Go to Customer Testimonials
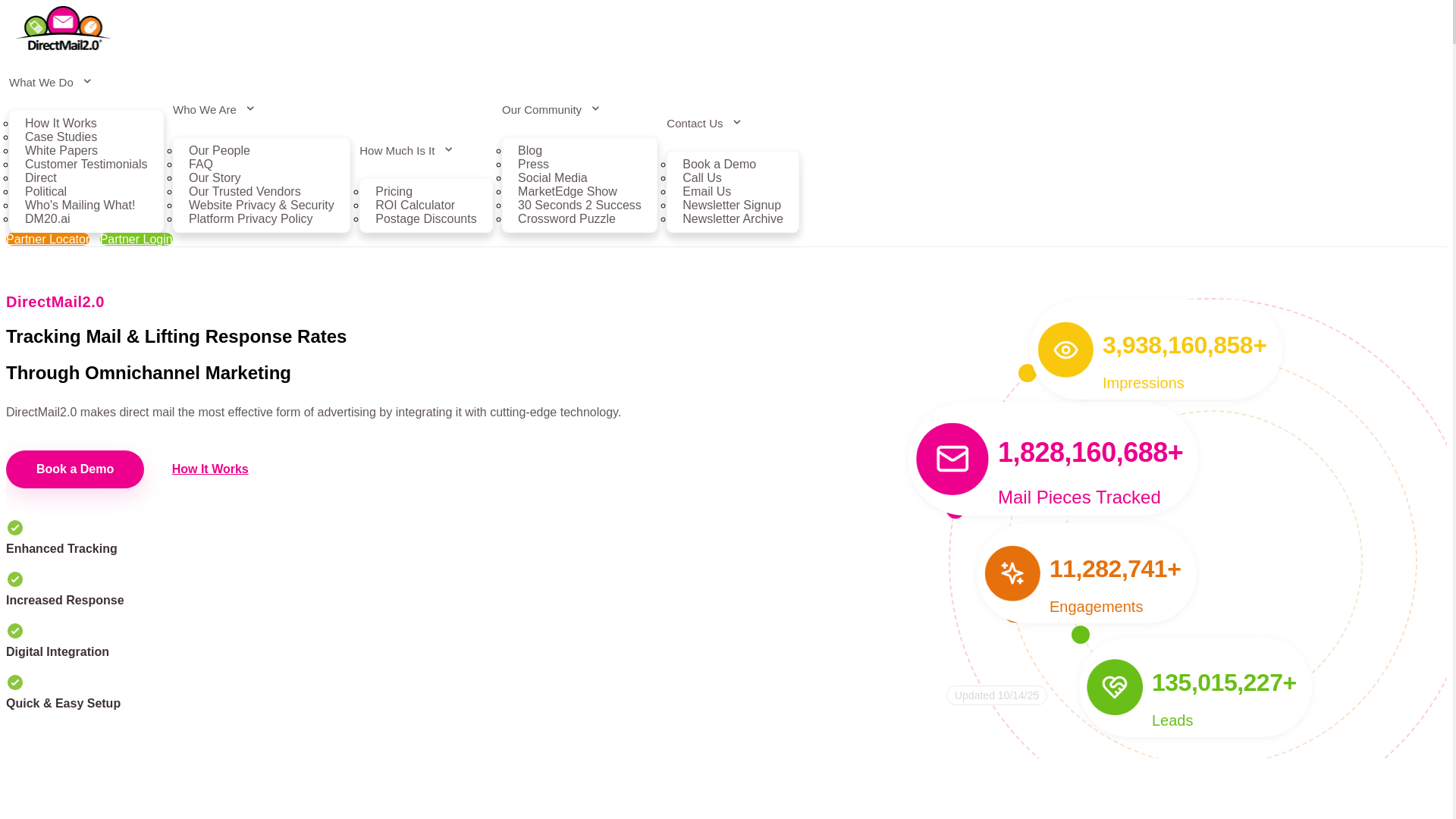This screenshot has width=1456, height=819. [x=86, y=164]
